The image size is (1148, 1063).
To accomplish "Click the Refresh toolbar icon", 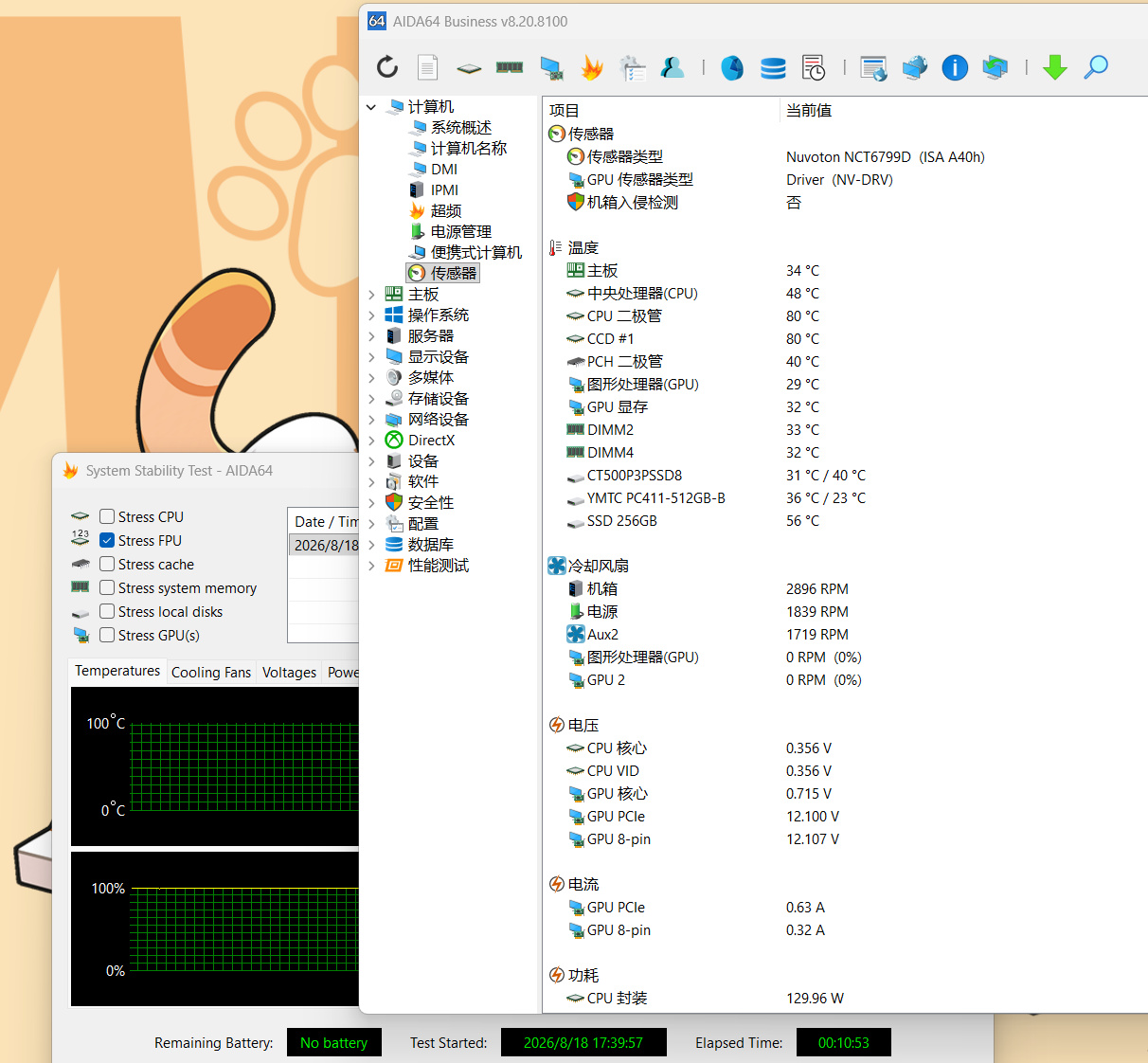I will pos(387,67).
